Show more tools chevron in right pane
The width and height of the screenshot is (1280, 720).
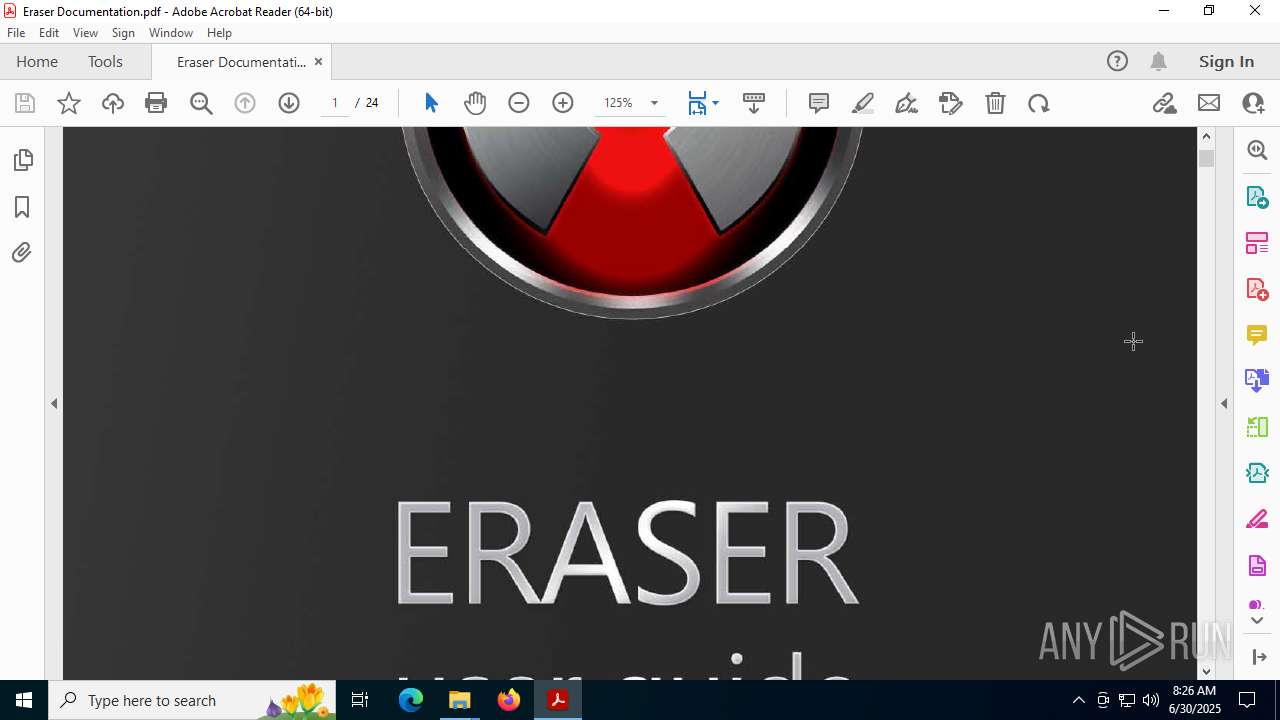coord(1257,621)
